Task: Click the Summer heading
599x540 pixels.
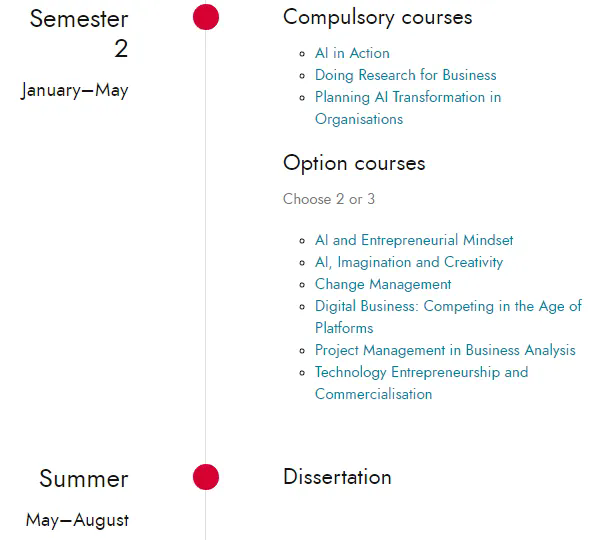Action: [x=84, y=479]
